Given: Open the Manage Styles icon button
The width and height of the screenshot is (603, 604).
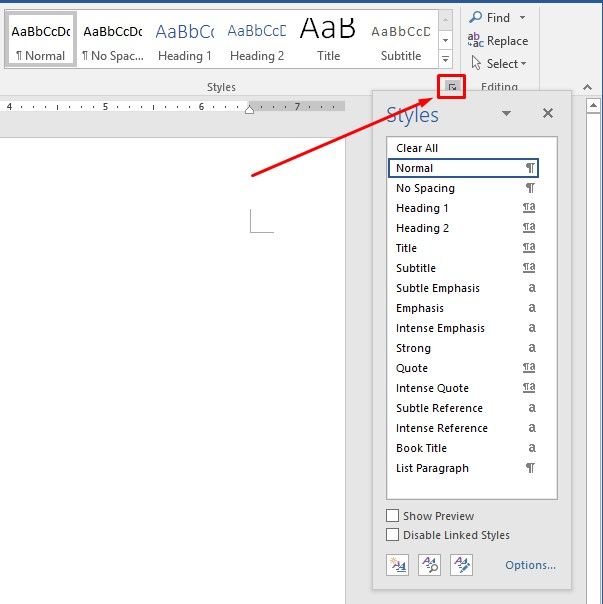Looking at the screenshot, I should [461, 565].
